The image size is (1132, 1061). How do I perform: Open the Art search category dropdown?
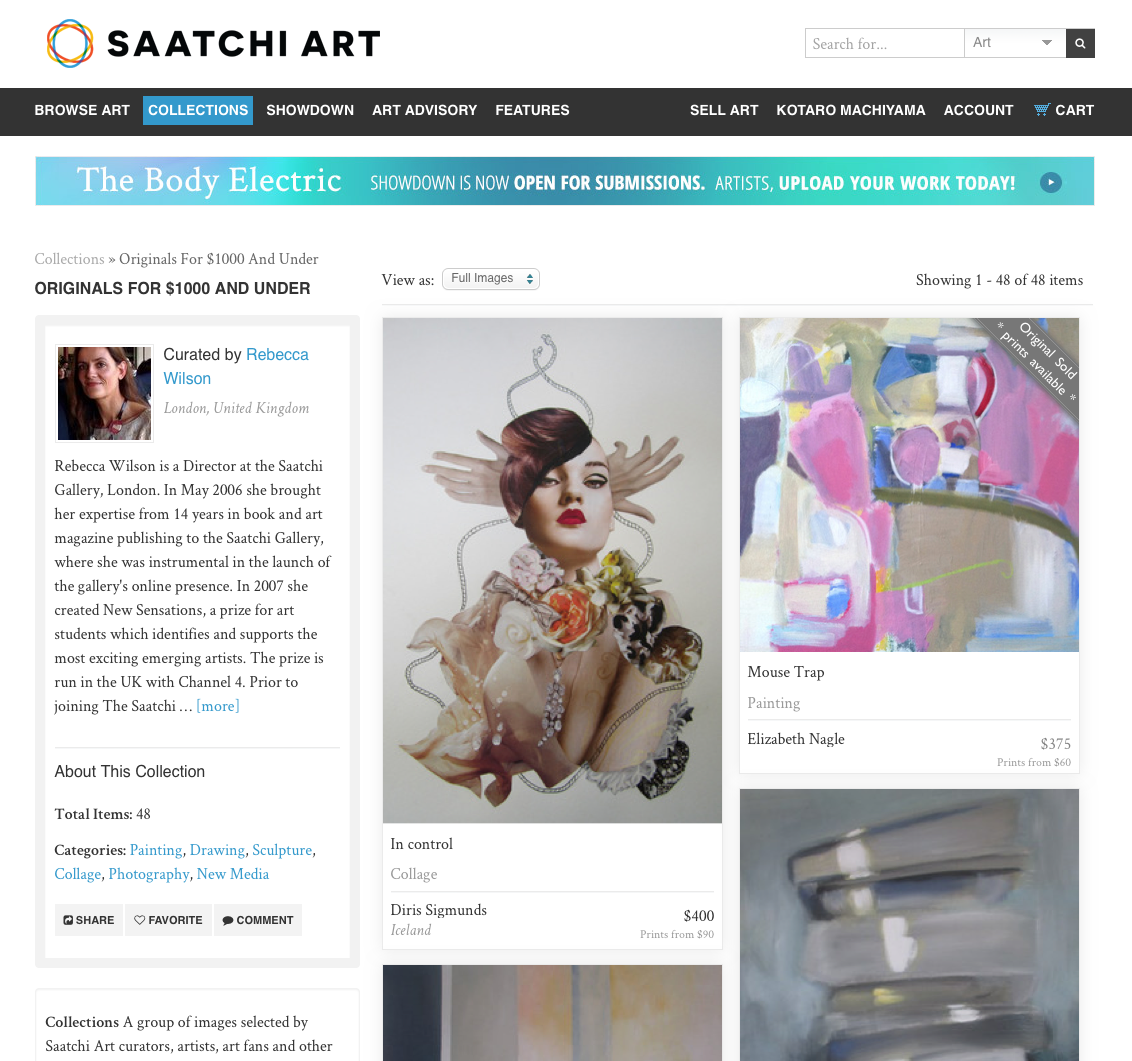(x=1014, y=43)
